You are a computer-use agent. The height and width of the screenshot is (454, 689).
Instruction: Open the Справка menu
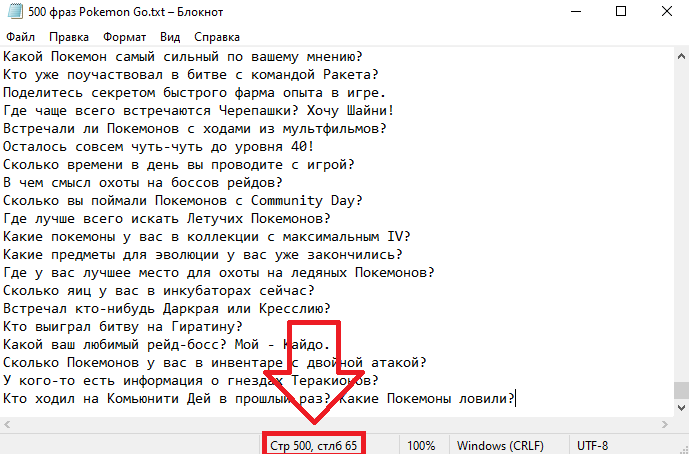[216, 36]
